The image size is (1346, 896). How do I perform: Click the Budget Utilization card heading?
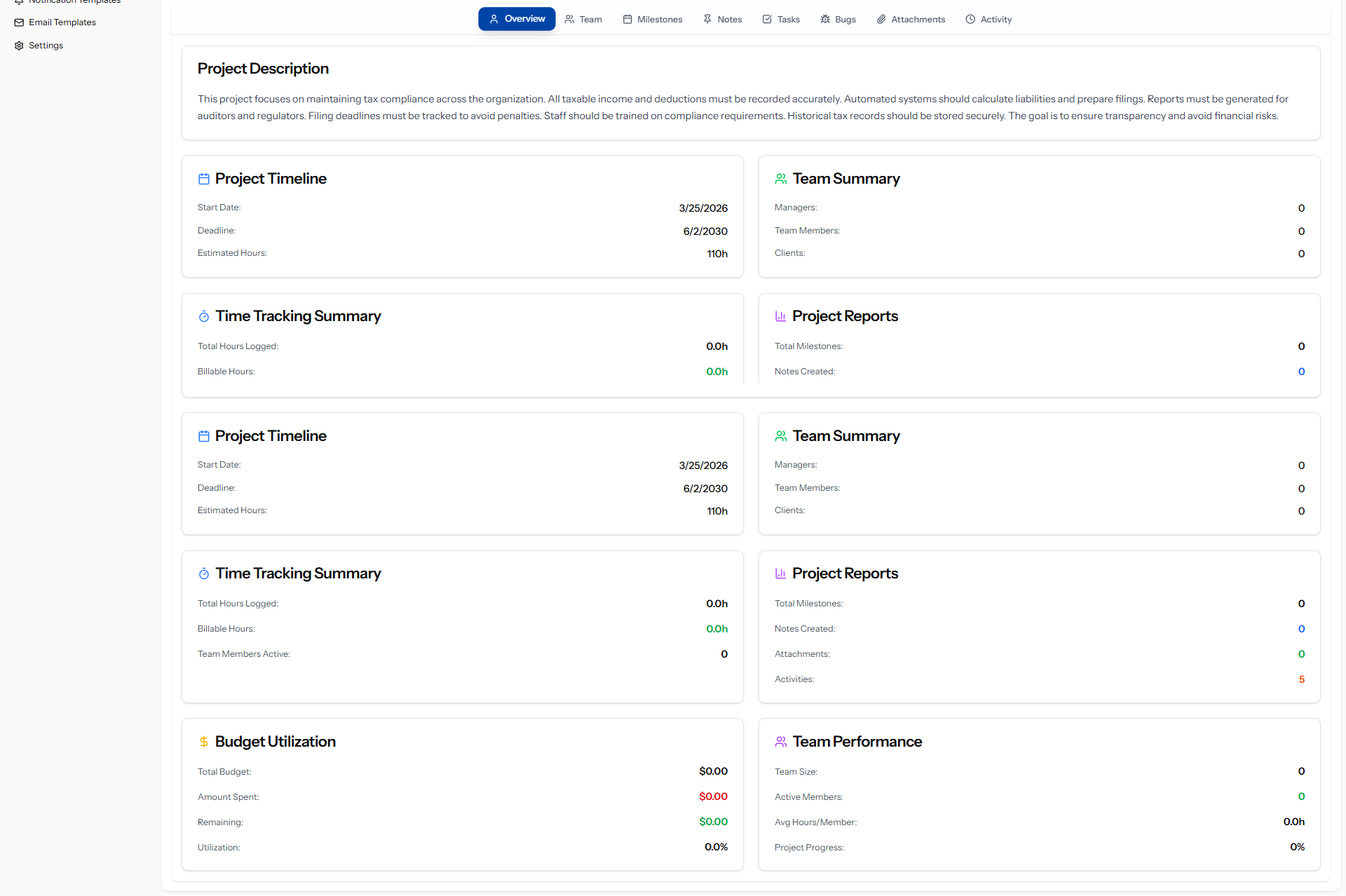pos(275,742)
